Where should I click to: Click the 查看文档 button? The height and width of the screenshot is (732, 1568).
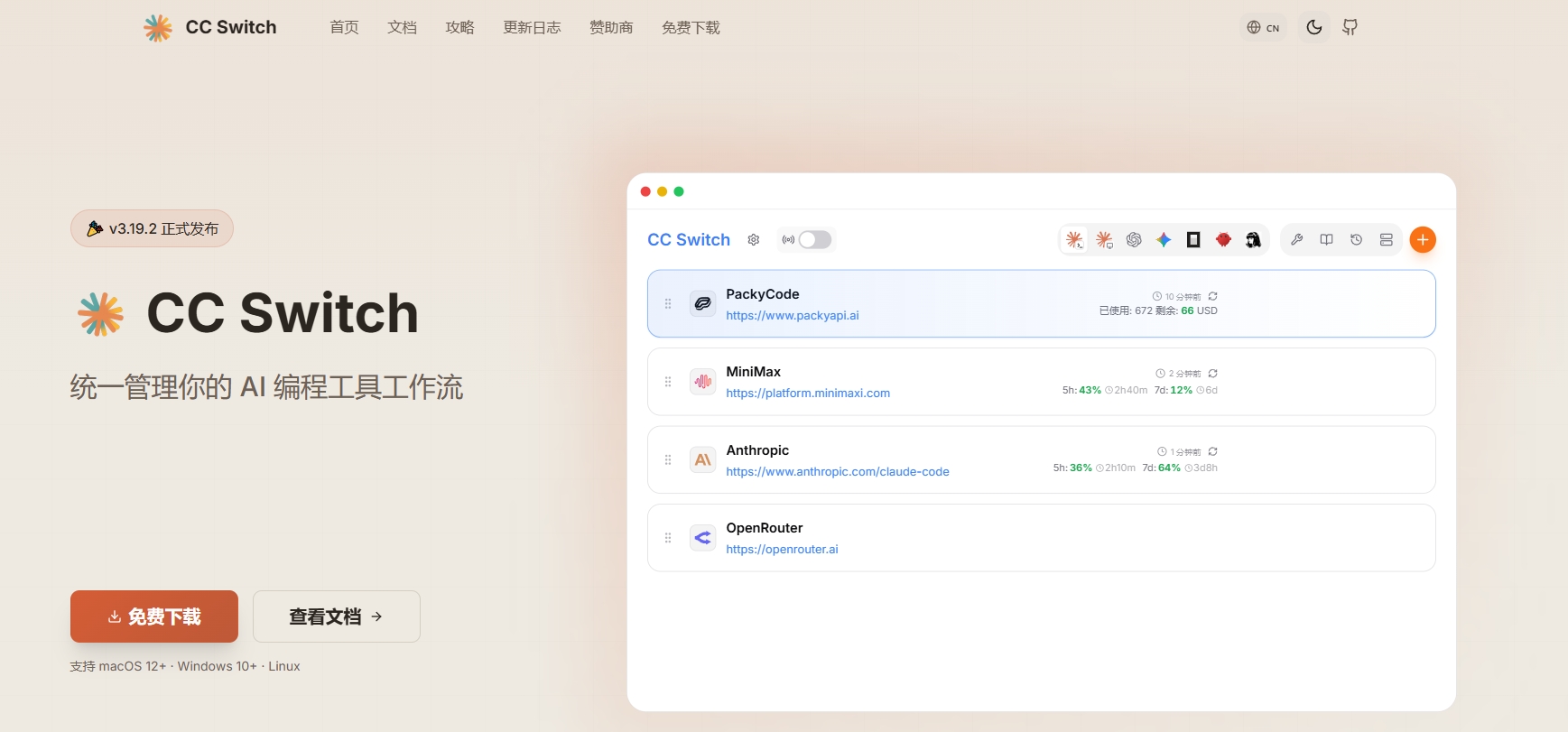(x=337, y=616)
